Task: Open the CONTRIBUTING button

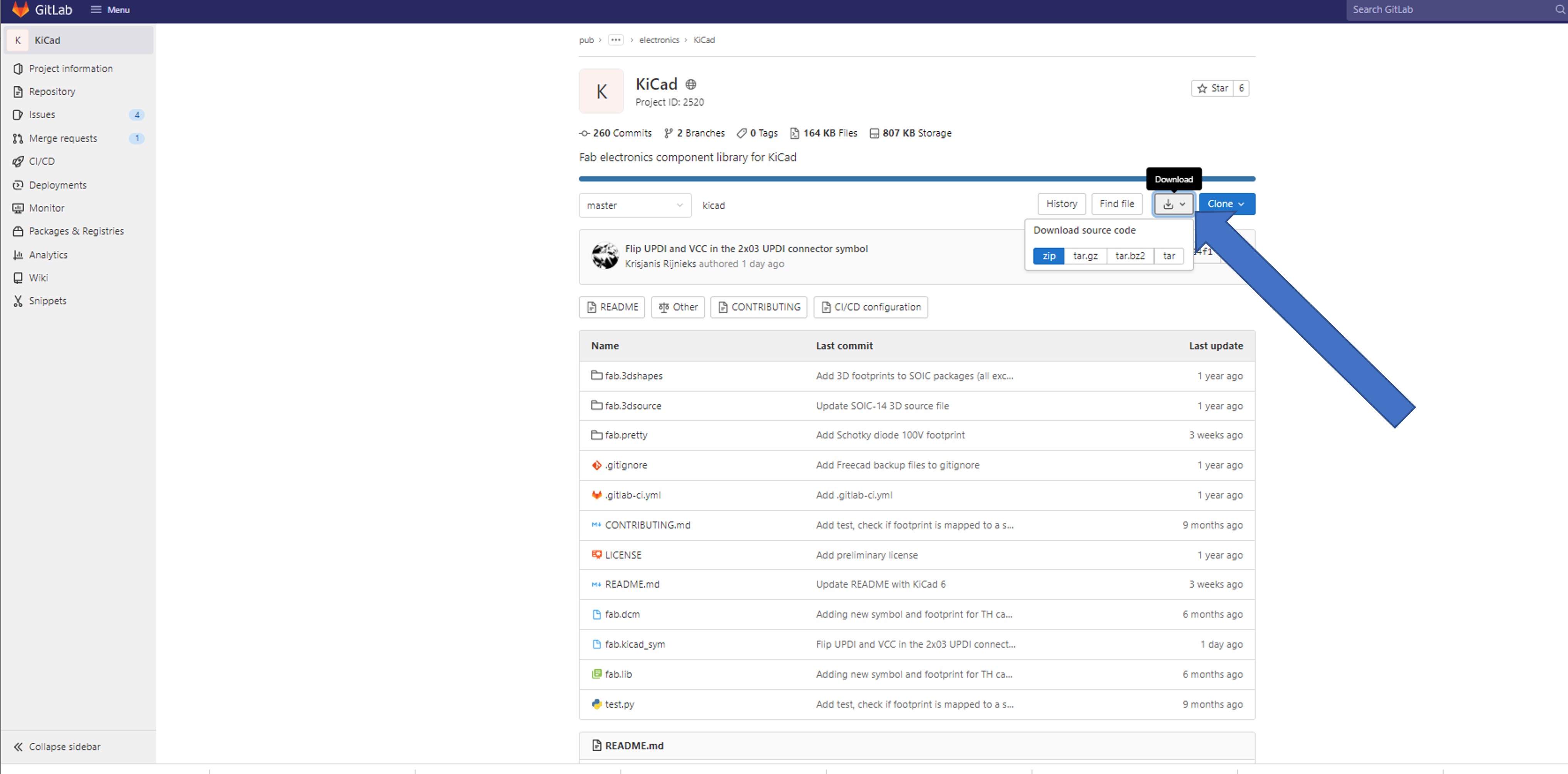Action: [759, 307]
